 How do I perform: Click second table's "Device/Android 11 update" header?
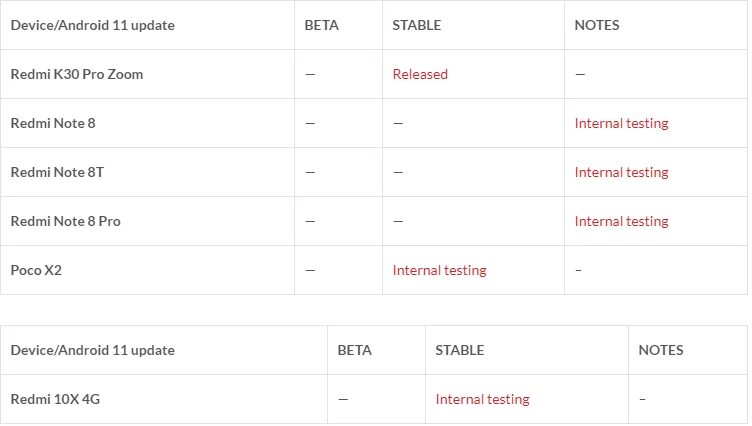click(92, 350)
